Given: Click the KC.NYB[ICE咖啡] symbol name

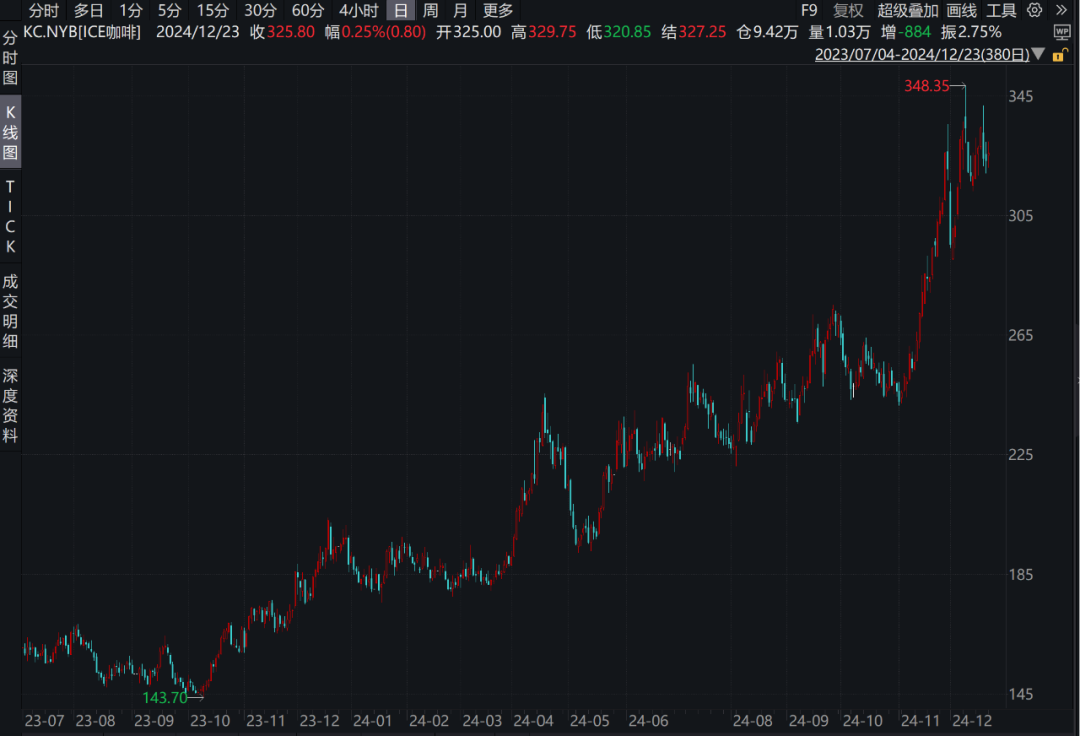Looking at the screenshot, I should [x=82, y=32].
